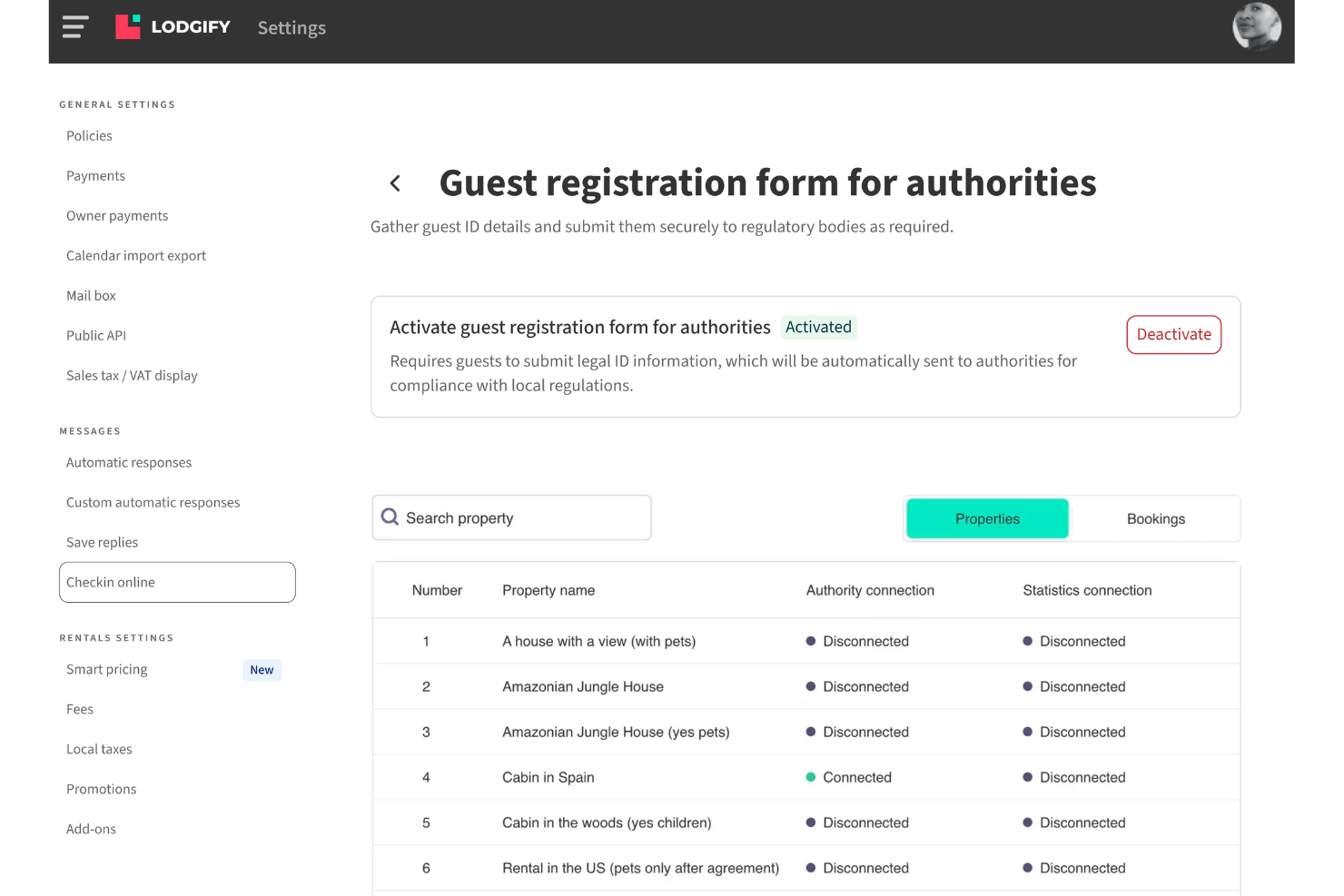Screen dimensions: 1344x896
Task: Switch to the Bookings tab
Action: click(1155, 518)
